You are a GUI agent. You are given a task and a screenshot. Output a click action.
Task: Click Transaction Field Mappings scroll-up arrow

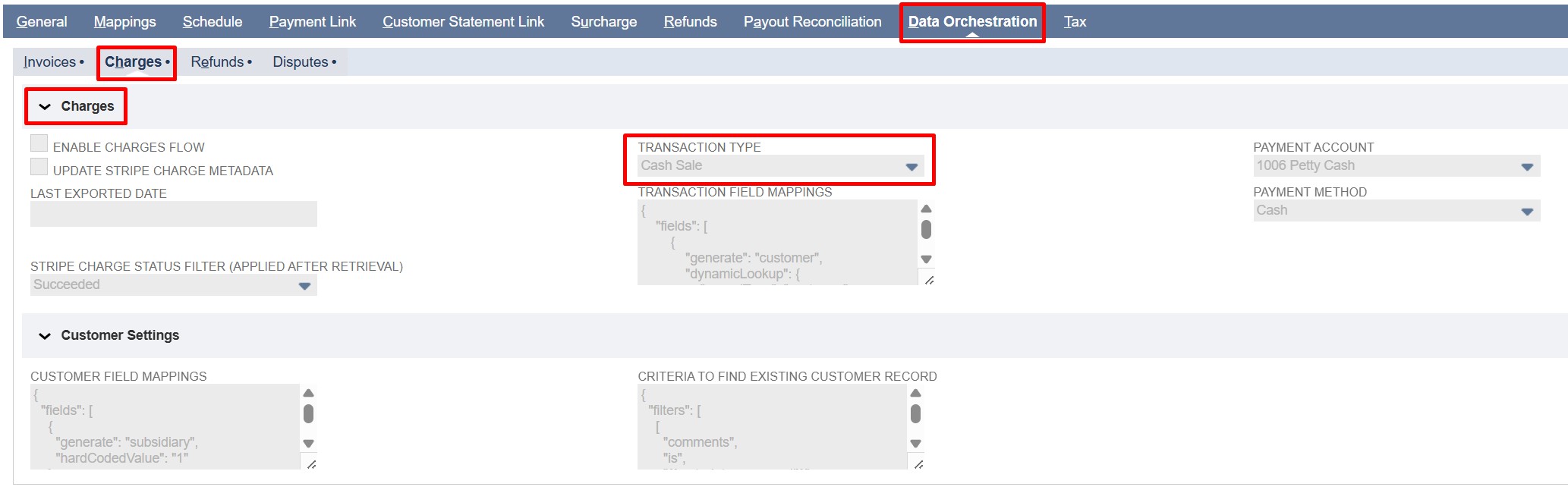(926, 209)
